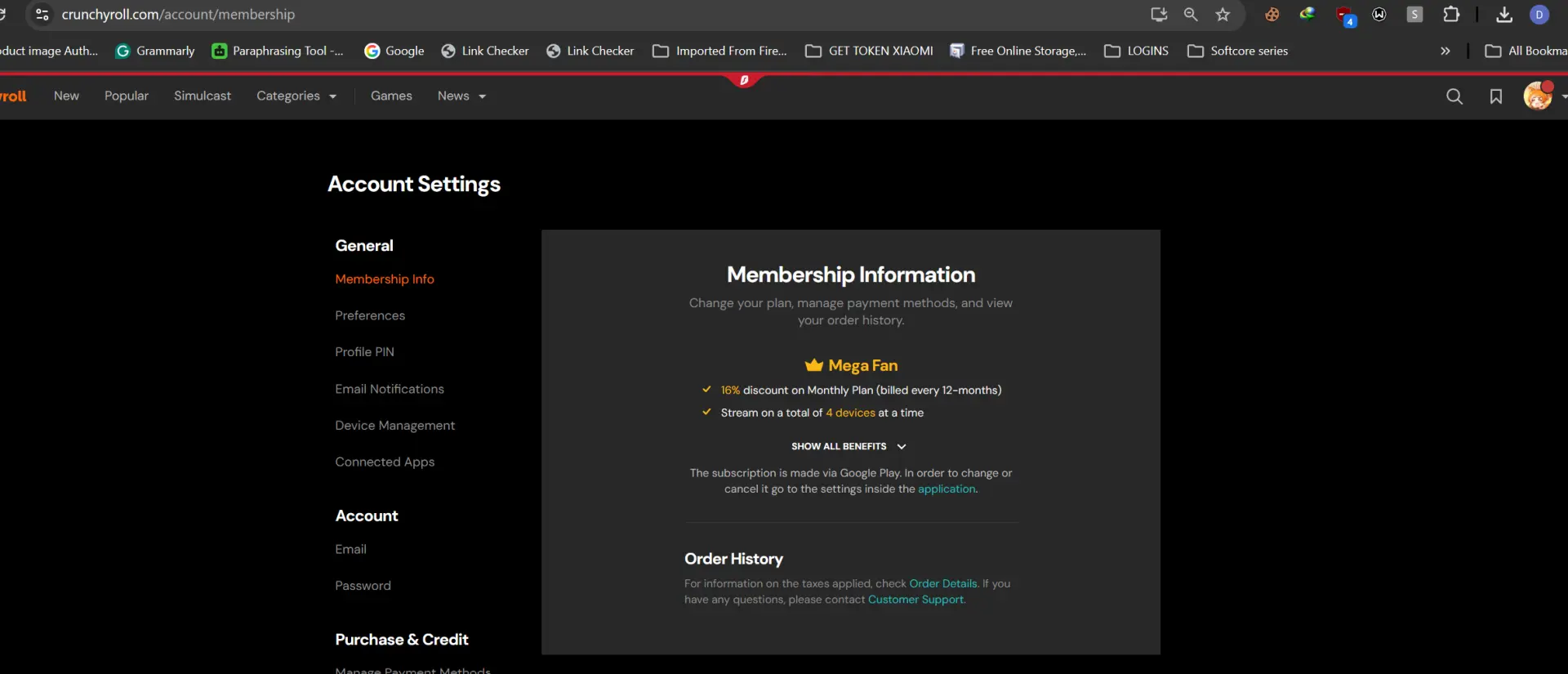Open the Softcore series bookmark folder
The height and width of the screenshot is (674, 1568).
pos(1237,51)
